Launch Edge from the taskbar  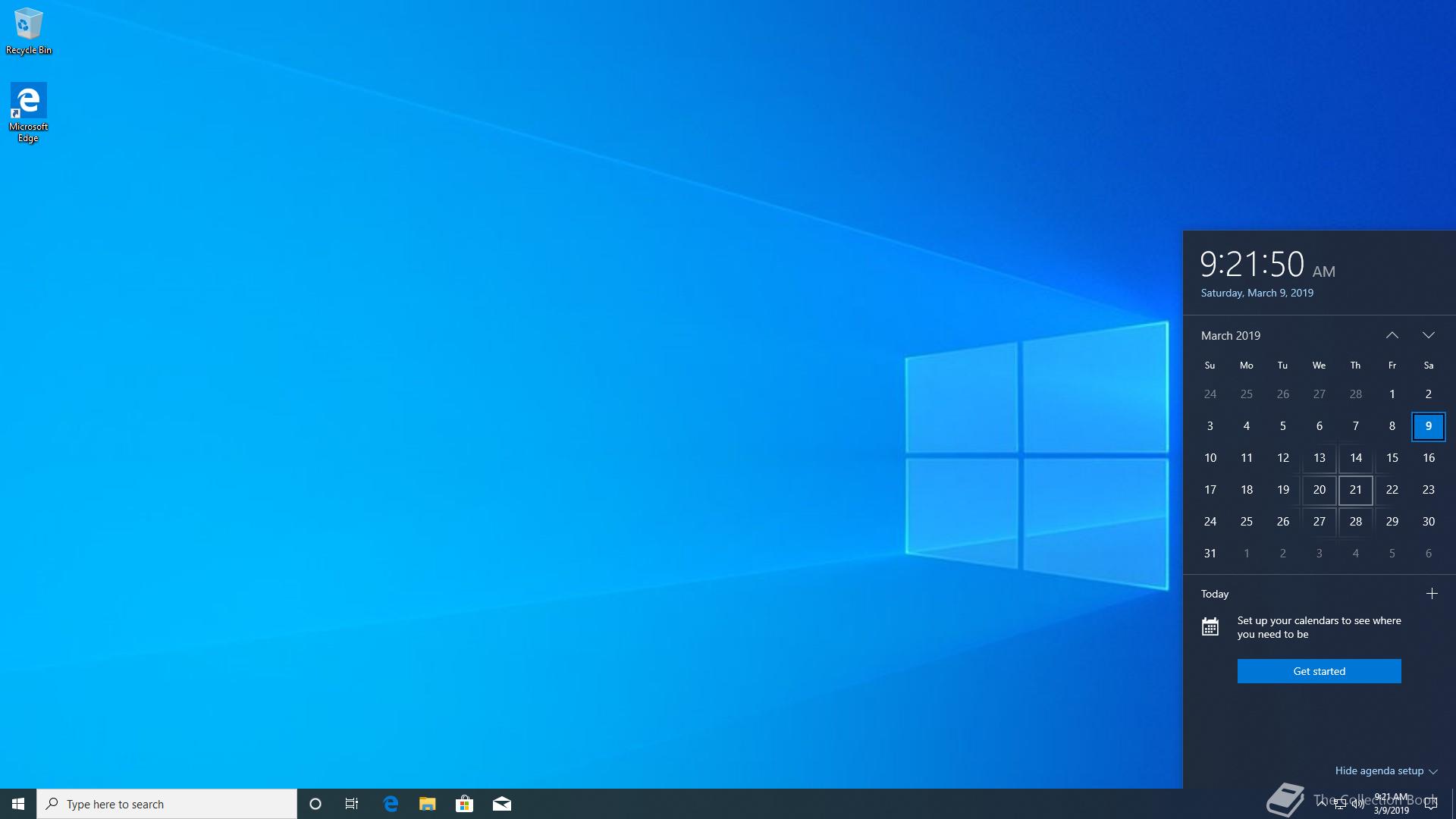(391, 804)
